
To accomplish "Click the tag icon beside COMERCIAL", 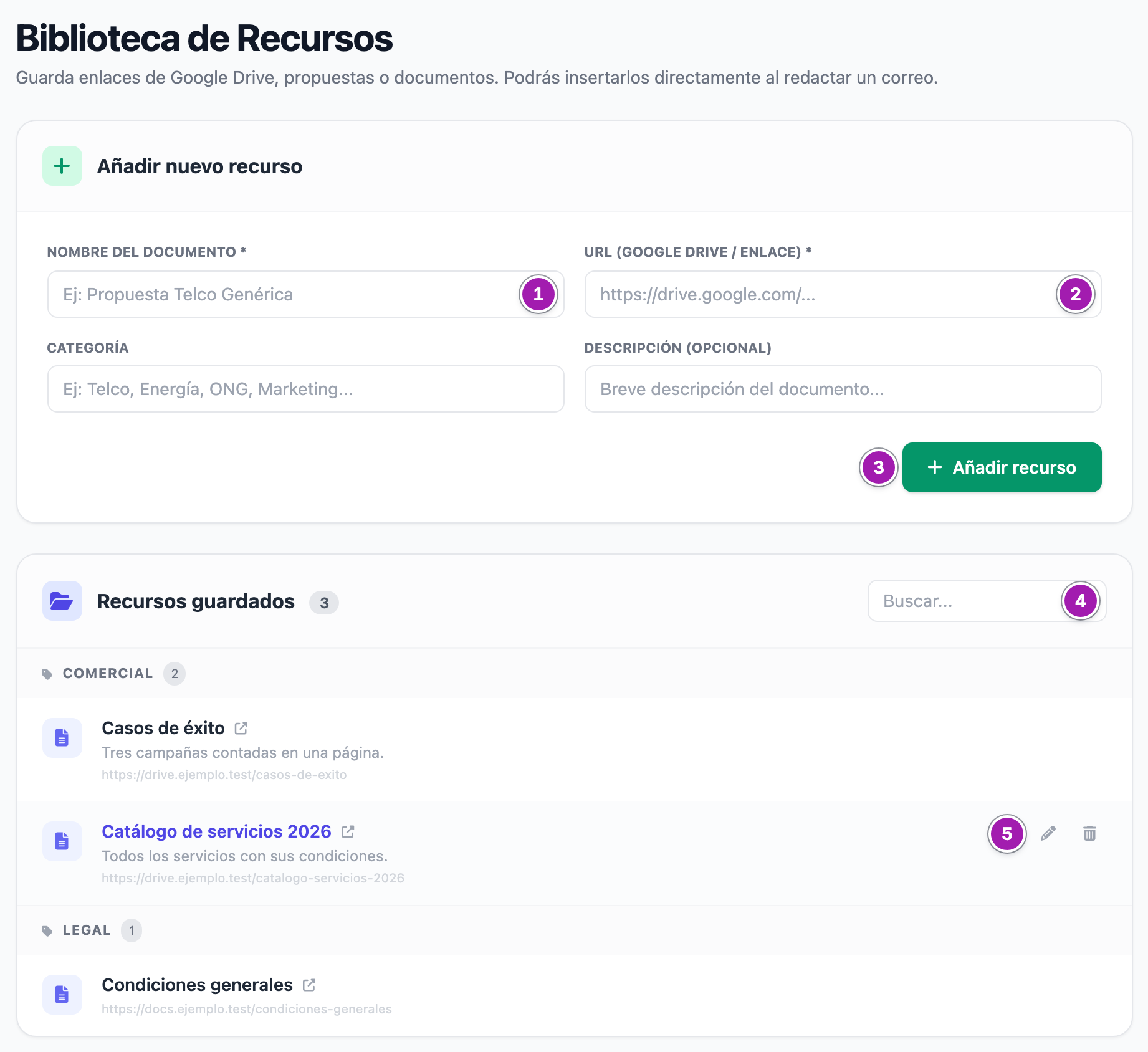I will [x=47, y=674].
